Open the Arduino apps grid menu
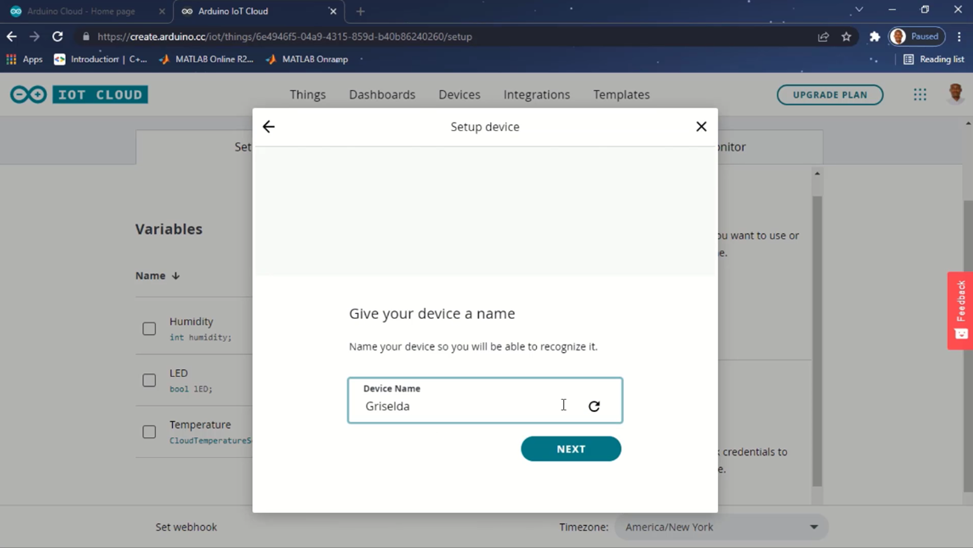This screenshot has width=973, height=548. 920,94
